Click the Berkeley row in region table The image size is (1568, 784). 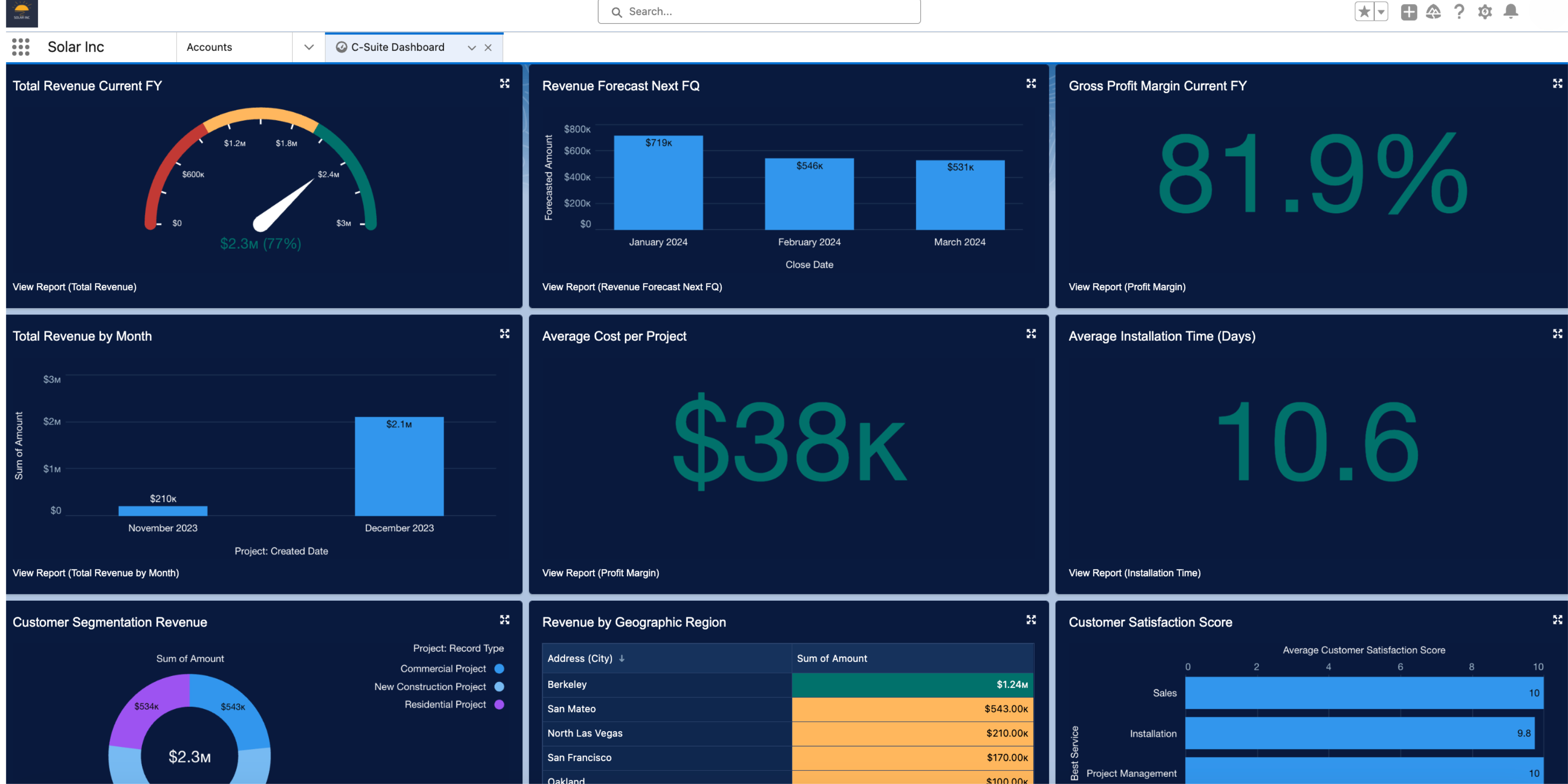click(x=788, y=685)
